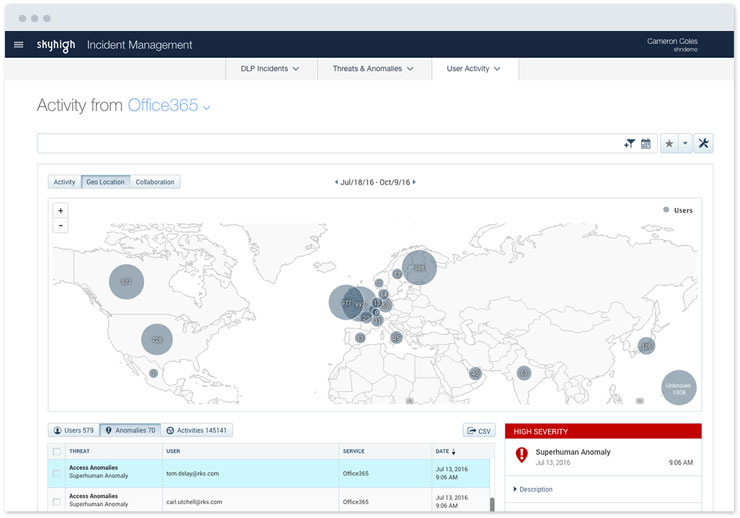Select the Anomalies 70 tab

click(x=130, y=430)
